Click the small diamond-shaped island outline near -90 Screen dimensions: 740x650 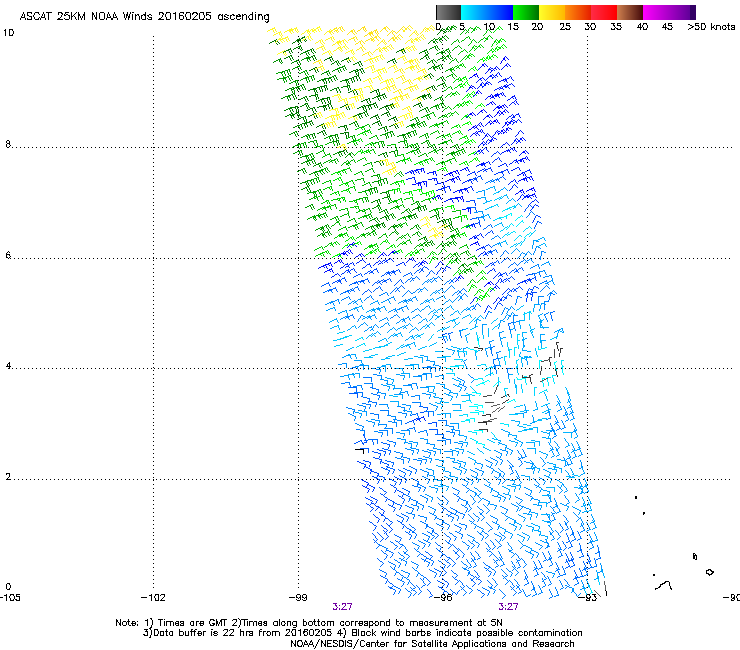pyautogui.click(x=709, y=572)
